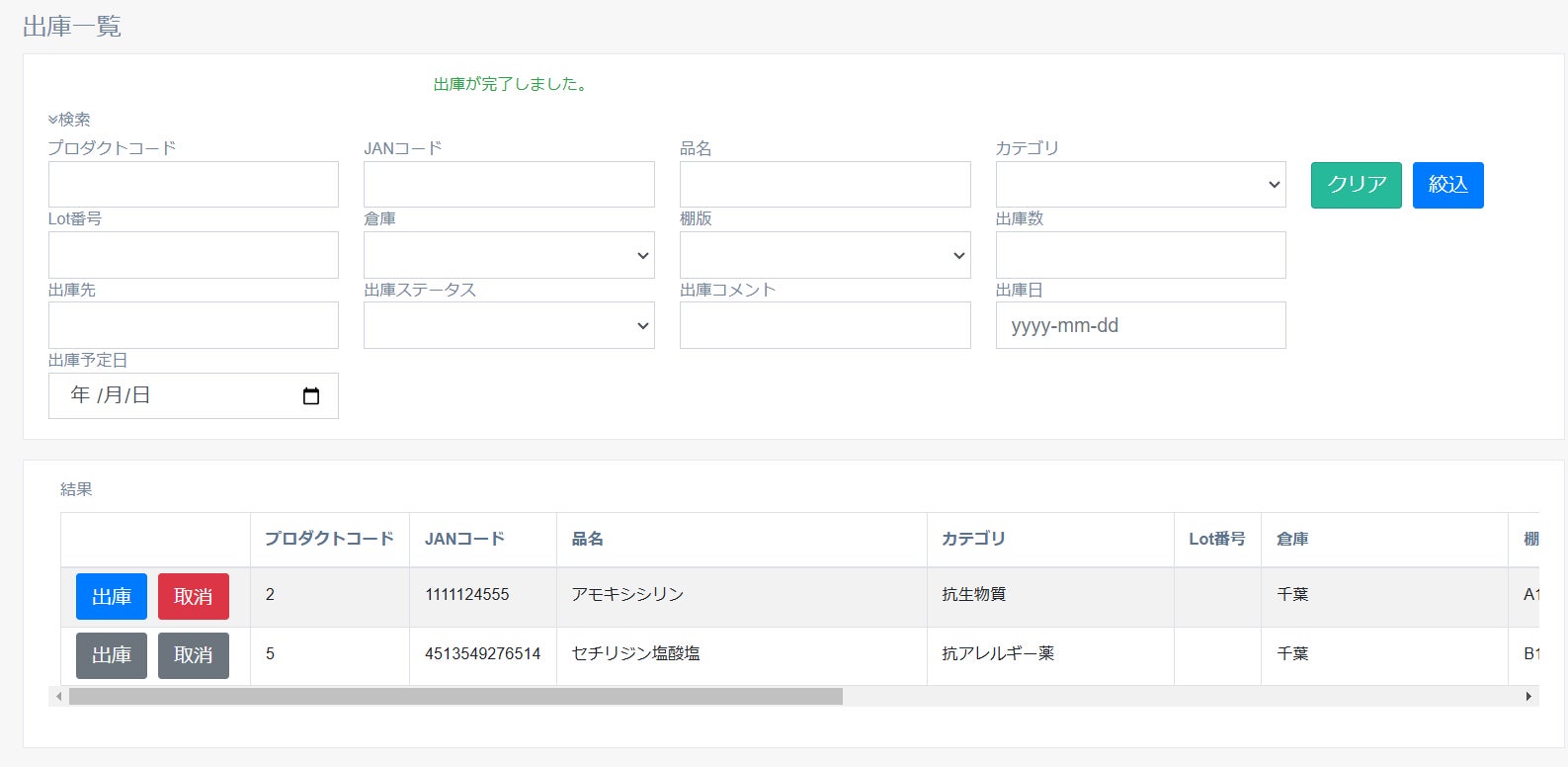
Task: Open calendar picker icon in 出庫予定日 field
Action: click(310, 396)
